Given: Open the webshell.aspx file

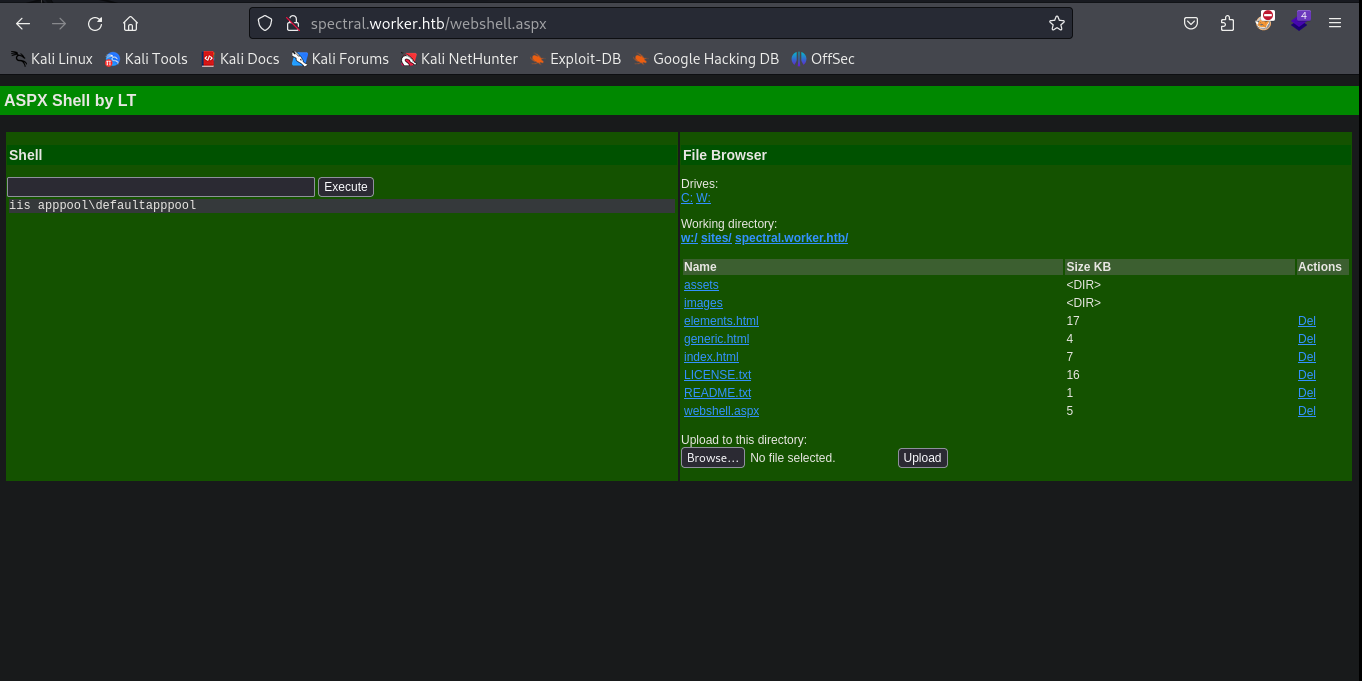Looking at the screenshot, I should (x=721, y=411).
